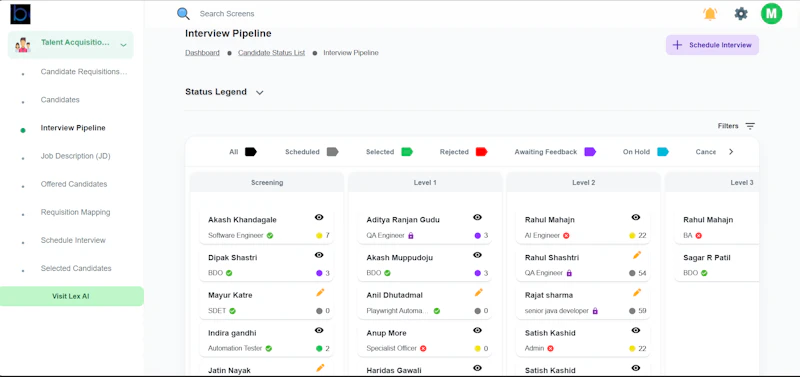Edit Jatin Nayak card pencil icon
The image size is (800, 377).
pos(320,367)
